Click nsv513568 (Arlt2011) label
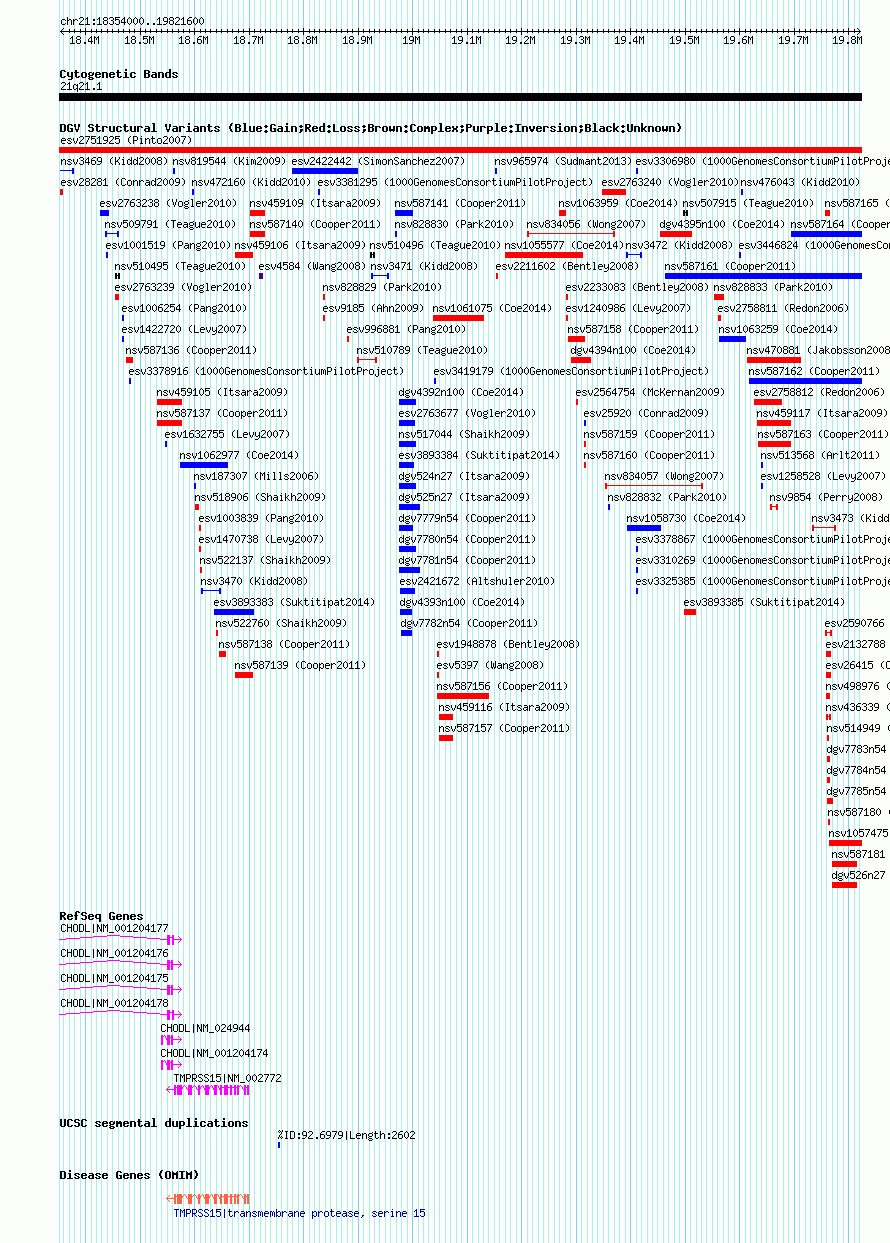 tap(820, 455)
